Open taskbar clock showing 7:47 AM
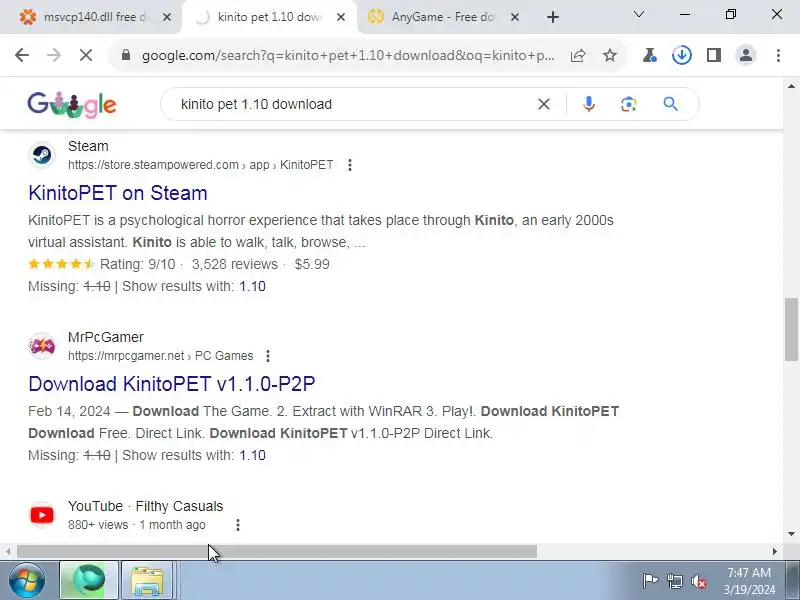Viewport: 800px width, 600px height. point(749,581)
